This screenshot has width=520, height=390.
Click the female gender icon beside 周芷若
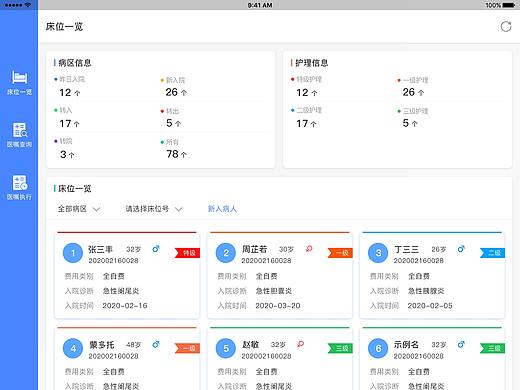pos(309,249)
